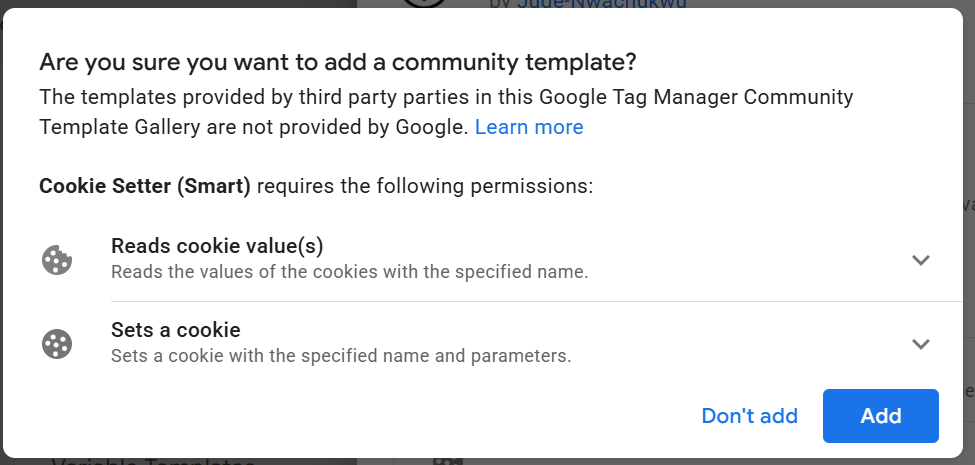The width and height of the screenshot is (975, 465).
Task: Click the bold Cookie Setter (Smart) name
Action: click(145, 186)
